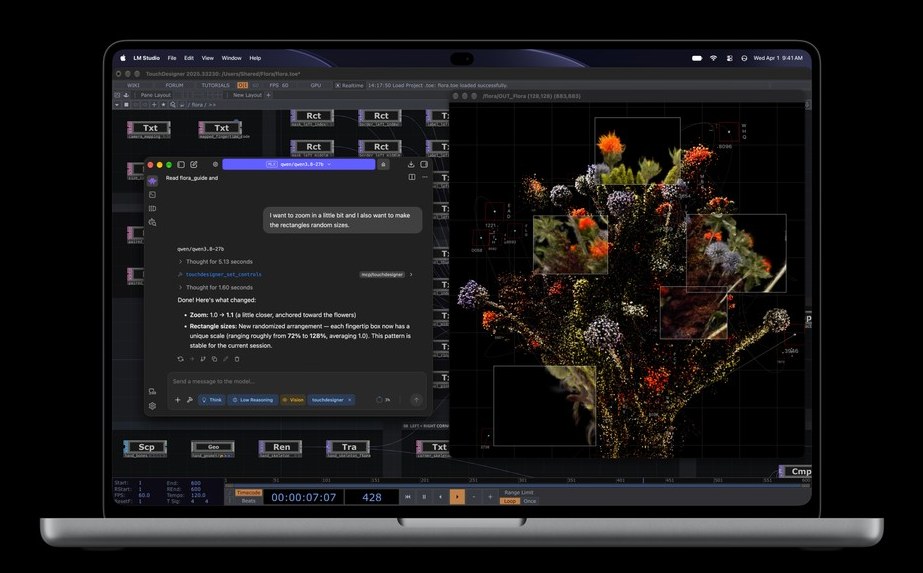
Task: Toggle the LM Studio left sidebar panel icon
Action: (x=181, y=165)
